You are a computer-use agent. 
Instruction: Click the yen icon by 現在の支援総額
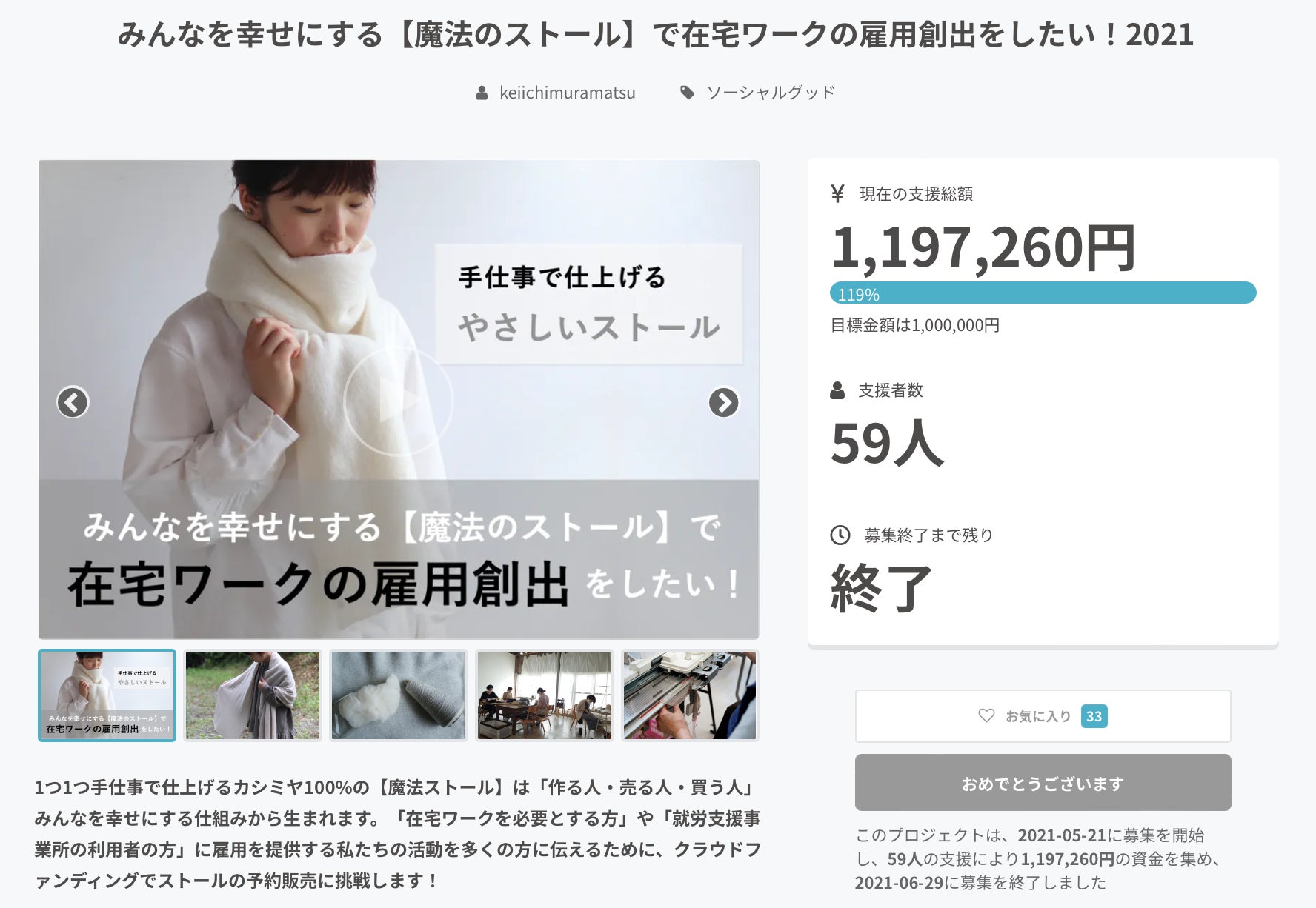coord(838,194)
